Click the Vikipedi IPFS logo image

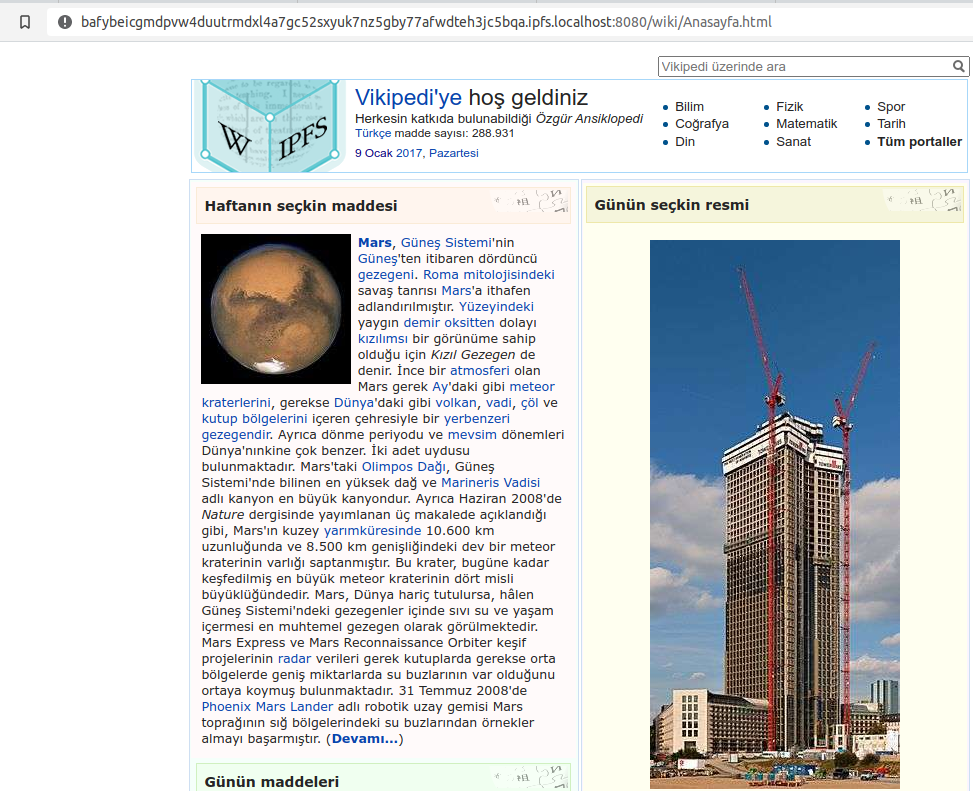[270, 126]
